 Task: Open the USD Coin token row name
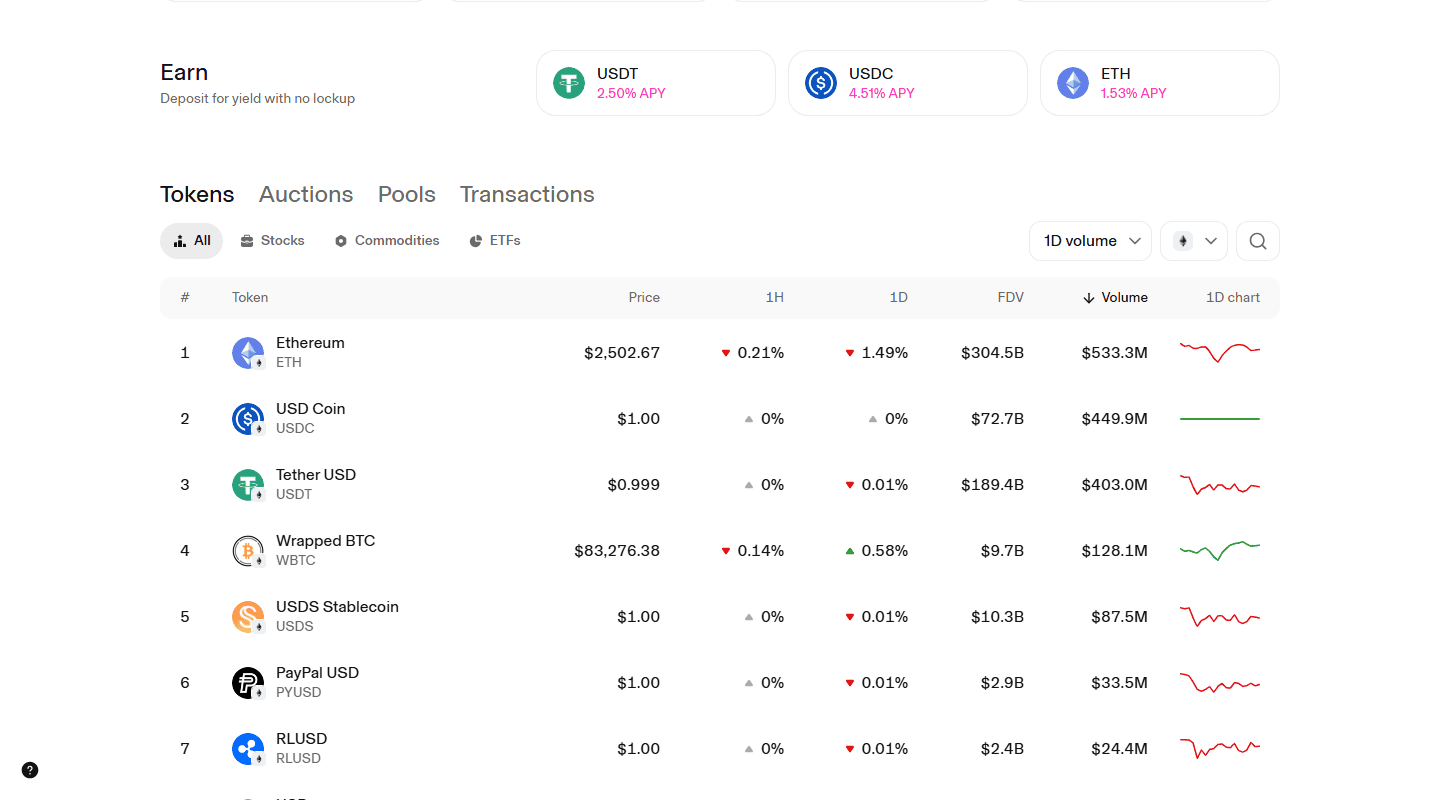[311, 409]
